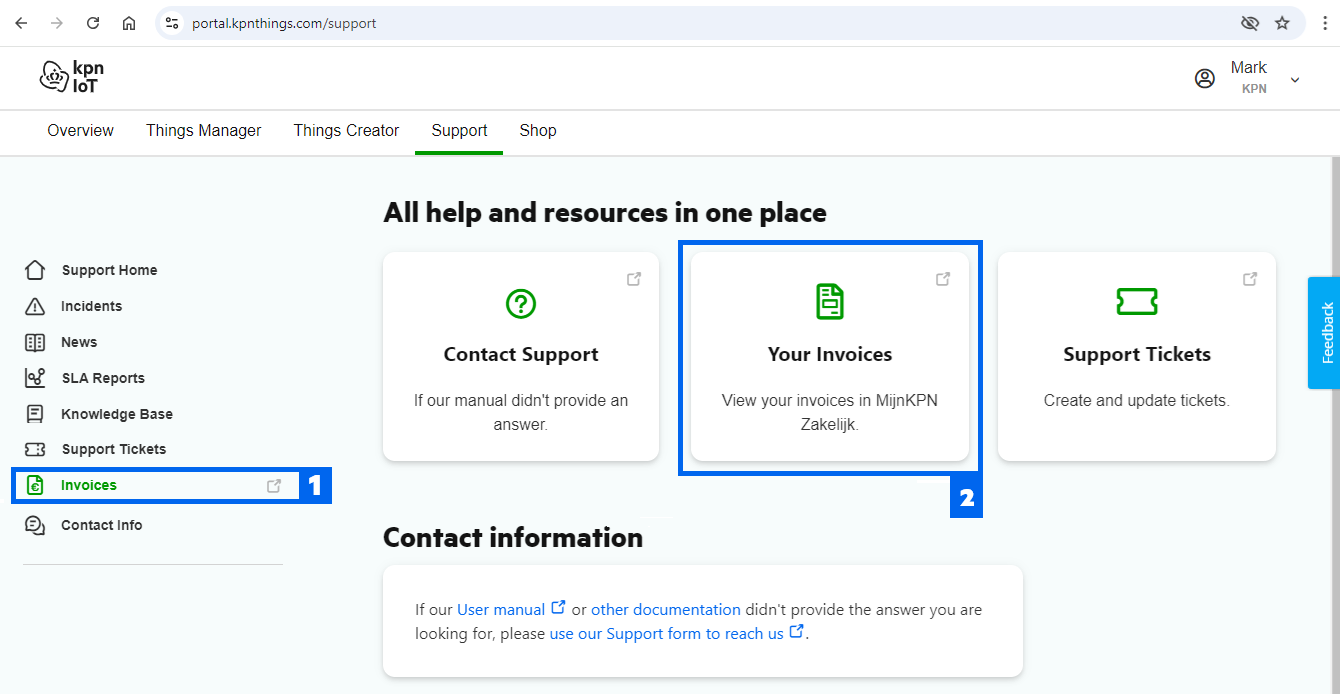Image resolution: width=1340 pixels, height=694 pixels.
Task: Bookmark this page with the star icon
Action: click(x=1282, y=23)
